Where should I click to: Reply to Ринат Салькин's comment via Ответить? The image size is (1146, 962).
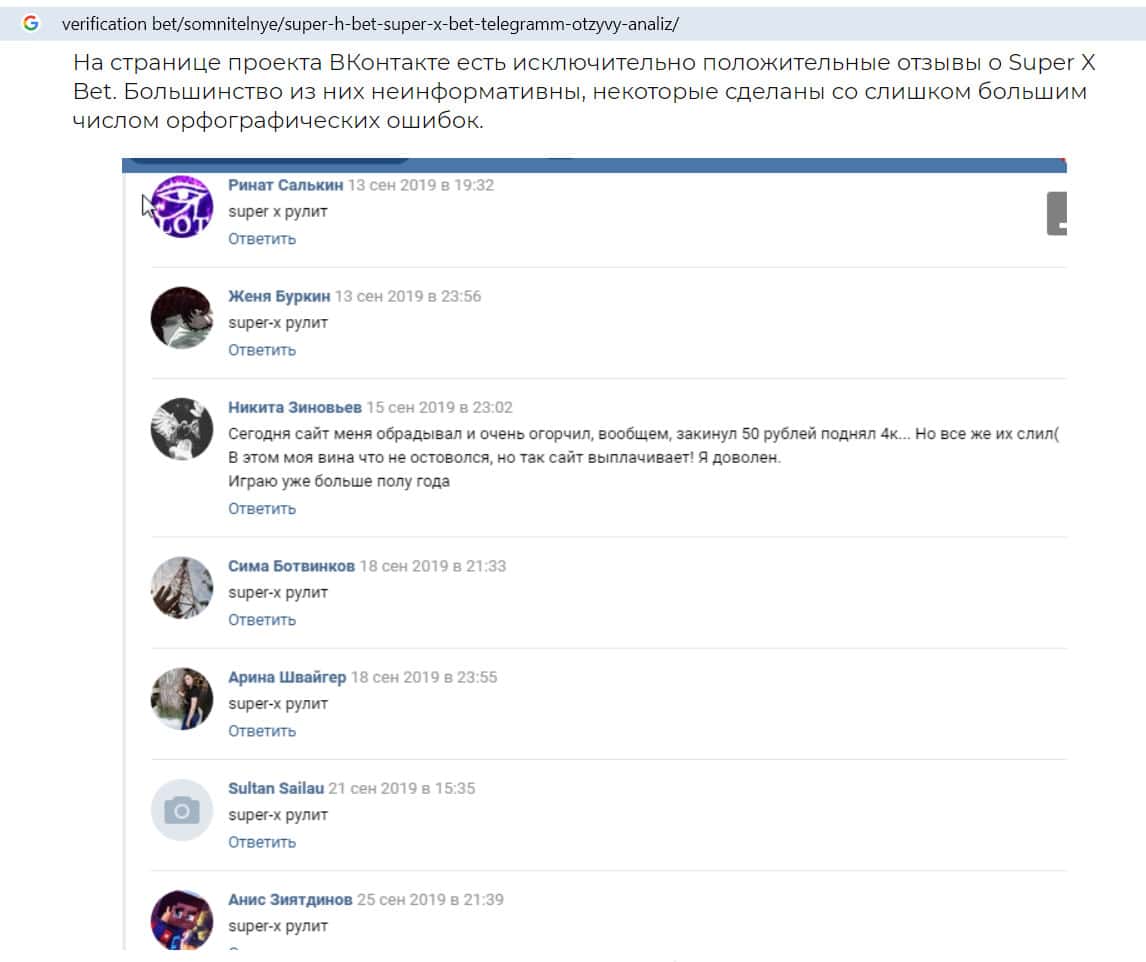pos(262,239)
